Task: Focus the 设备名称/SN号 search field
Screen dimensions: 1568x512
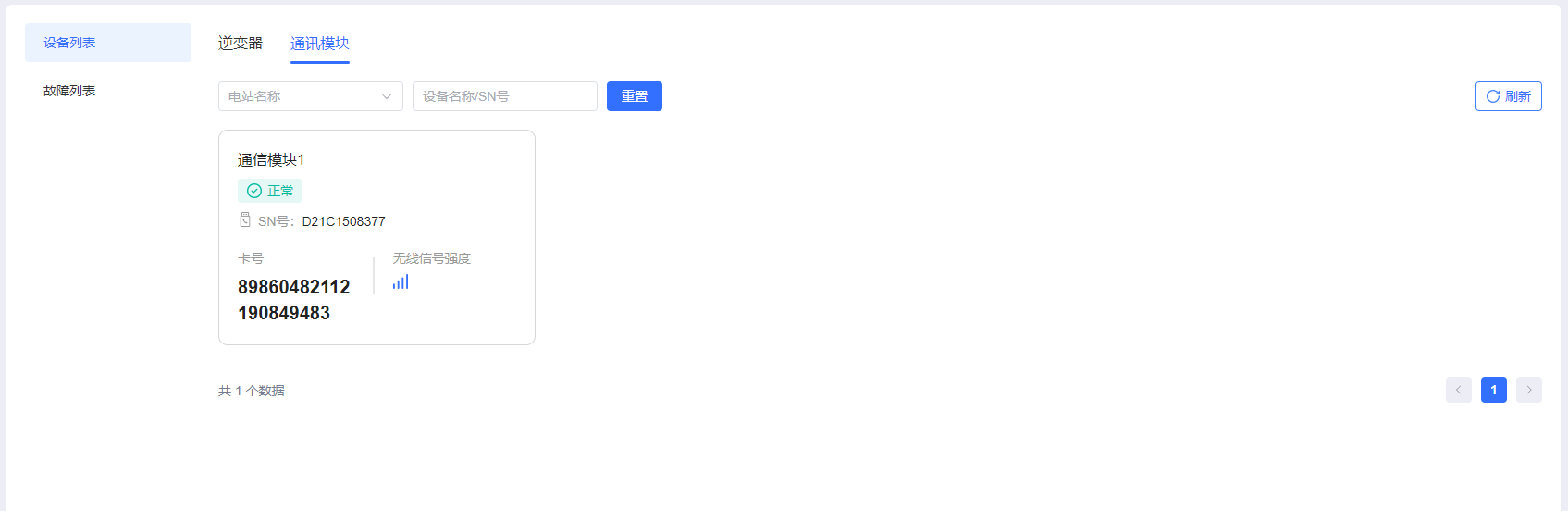Action: coord(505,96)
